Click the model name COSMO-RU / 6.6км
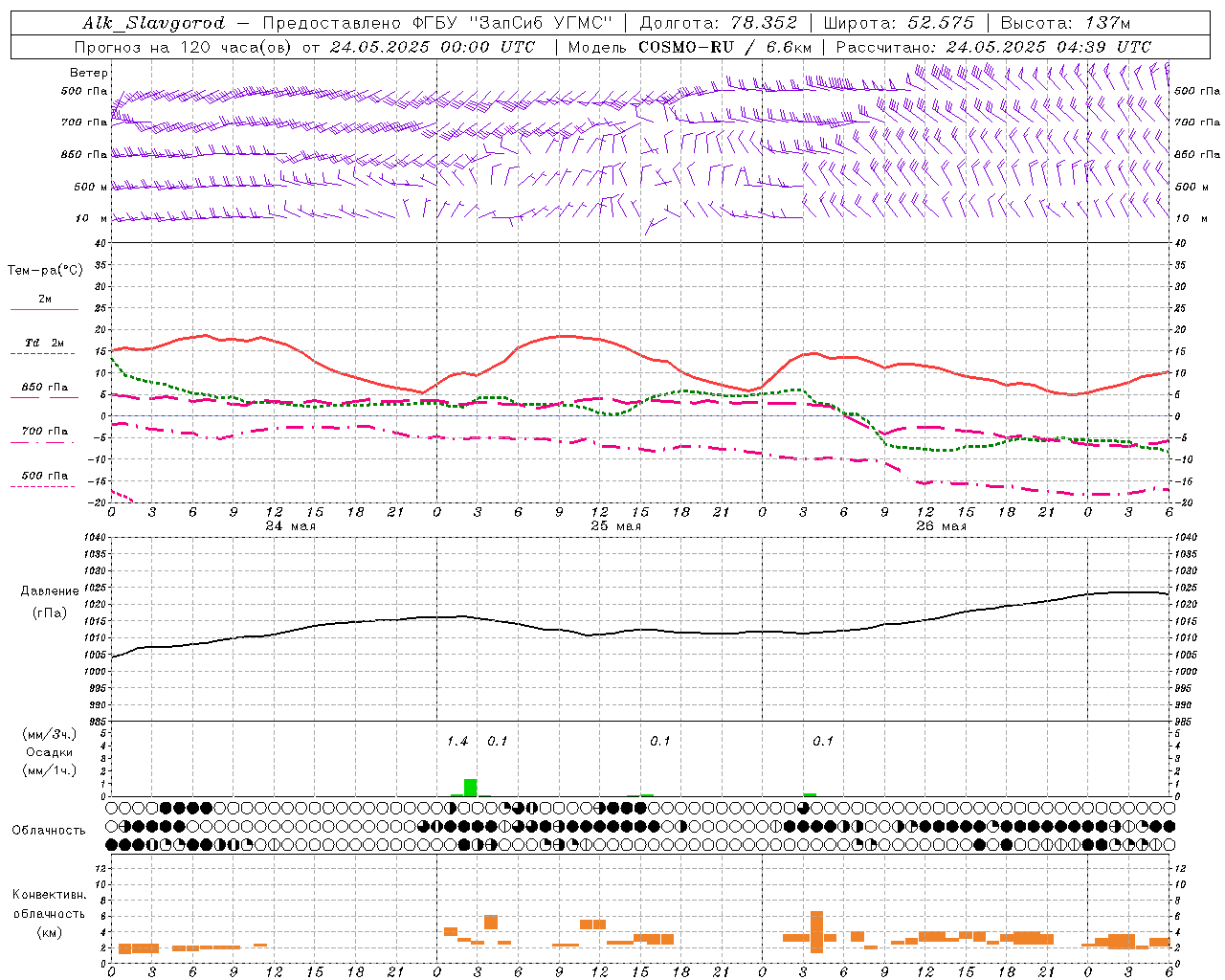 click(x=724, y=47)
